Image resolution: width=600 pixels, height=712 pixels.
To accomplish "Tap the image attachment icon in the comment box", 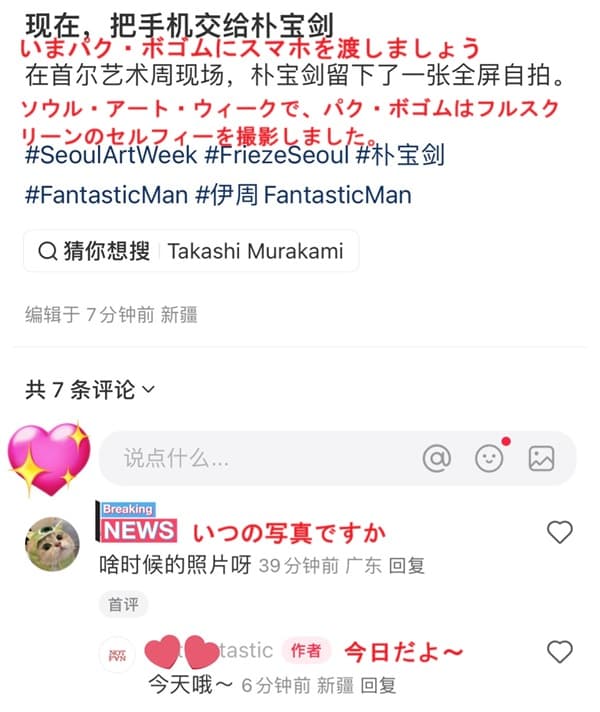I will tap(541, 458).
